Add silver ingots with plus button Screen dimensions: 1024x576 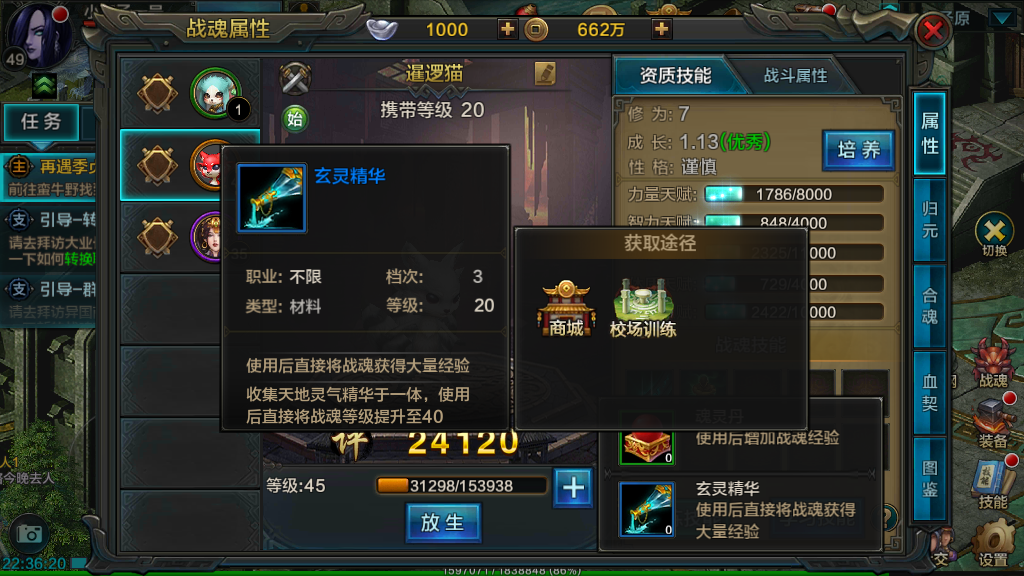click(507, 29)
